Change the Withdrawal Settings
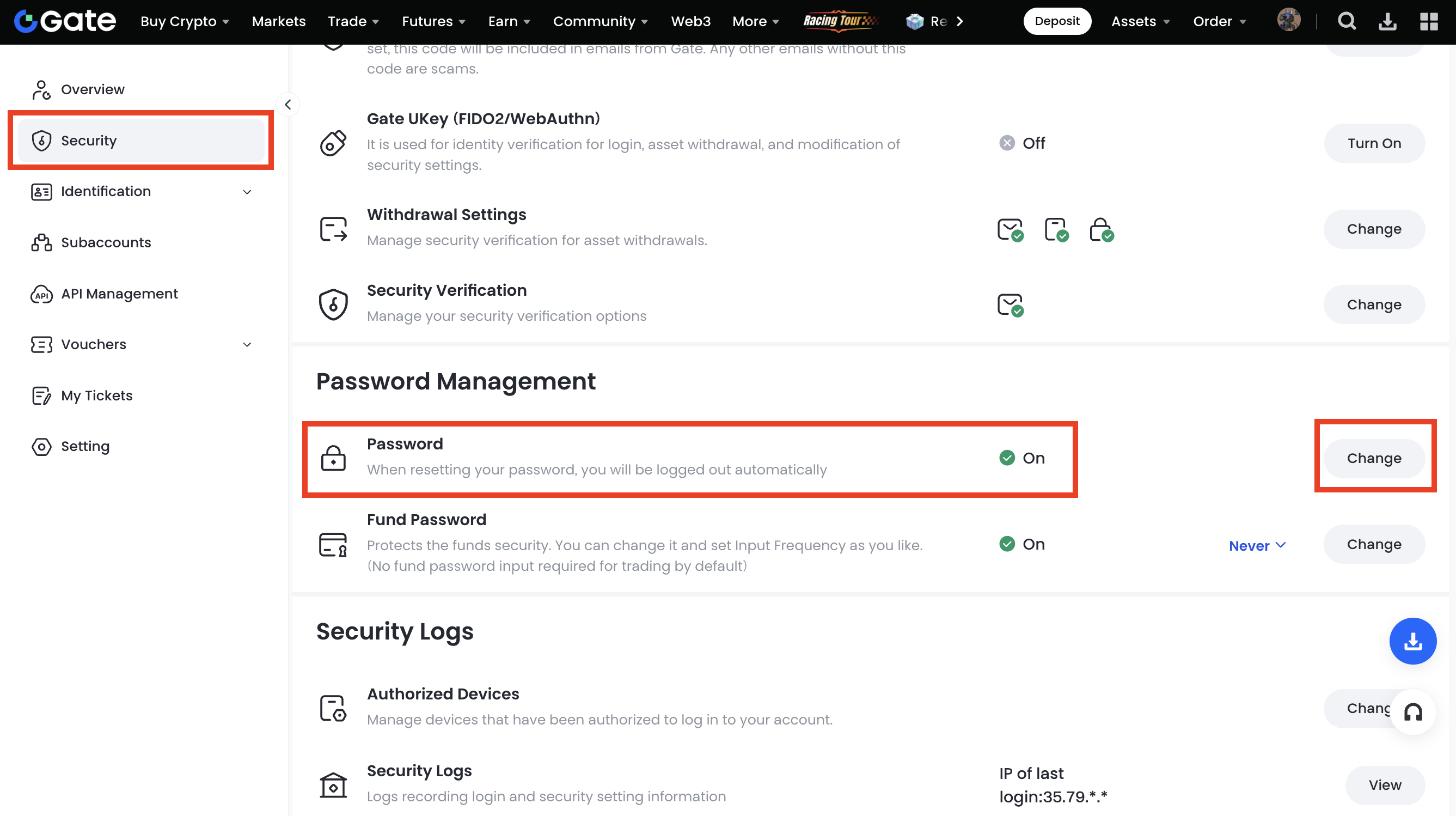This screenshot has height=816, width=1456. coord(1373,229)
